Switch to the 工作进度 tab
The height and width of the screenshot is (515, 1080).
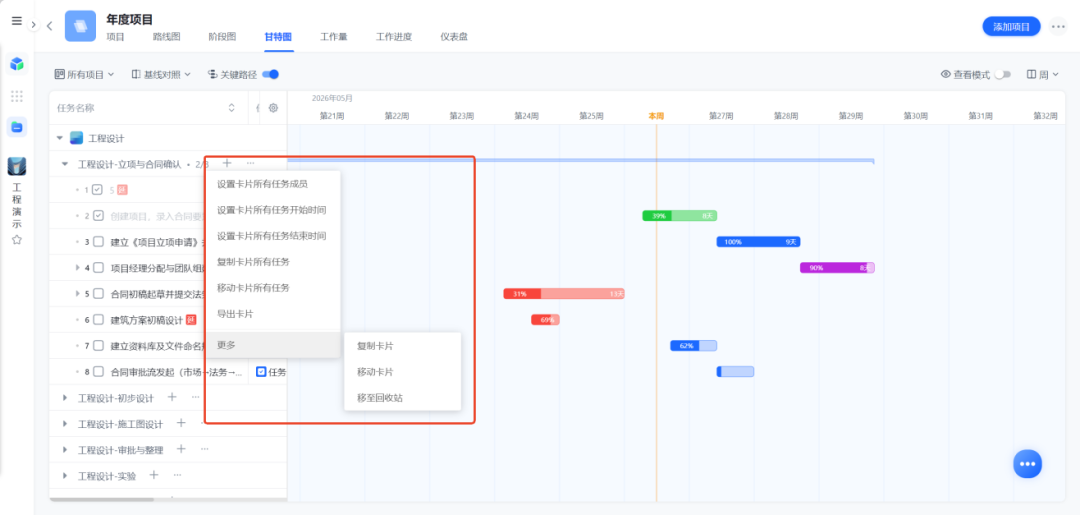(x=394, y=37)
